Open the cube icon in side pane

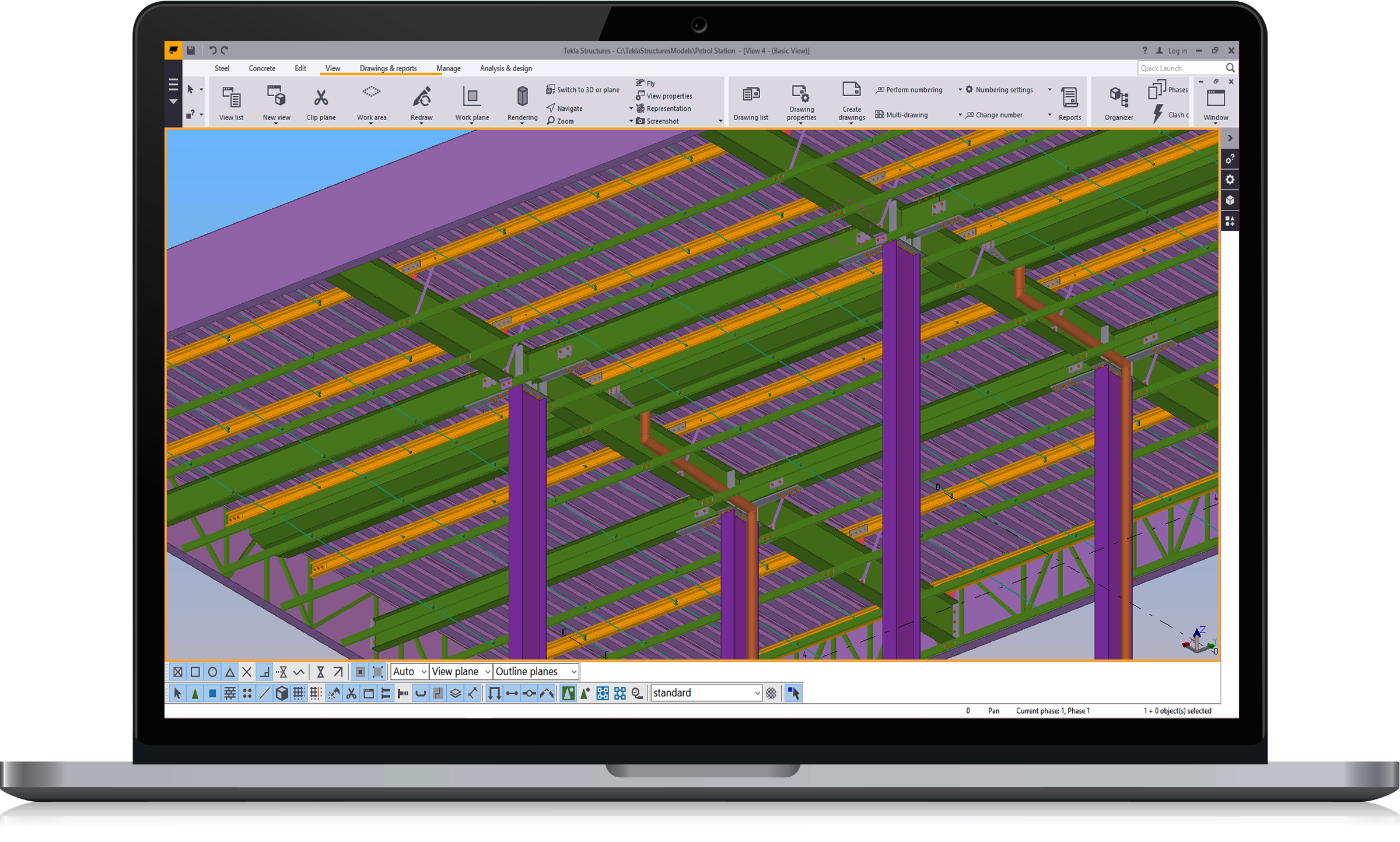pos(1230,201)
